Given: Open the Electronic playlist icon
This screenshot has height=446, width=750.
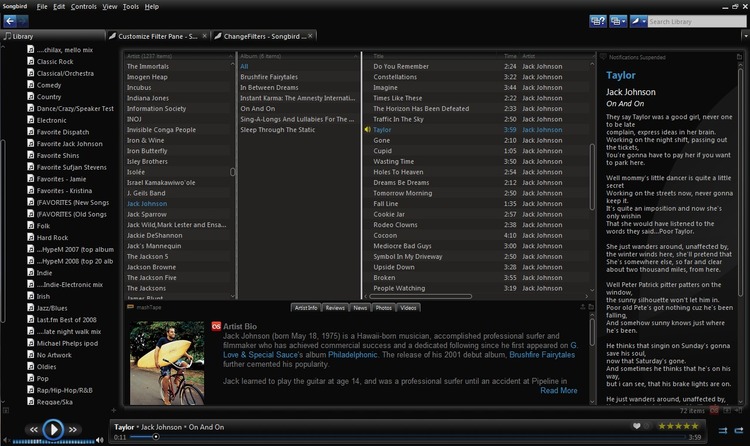Looking at the screenshot, I should click(31, 120).
